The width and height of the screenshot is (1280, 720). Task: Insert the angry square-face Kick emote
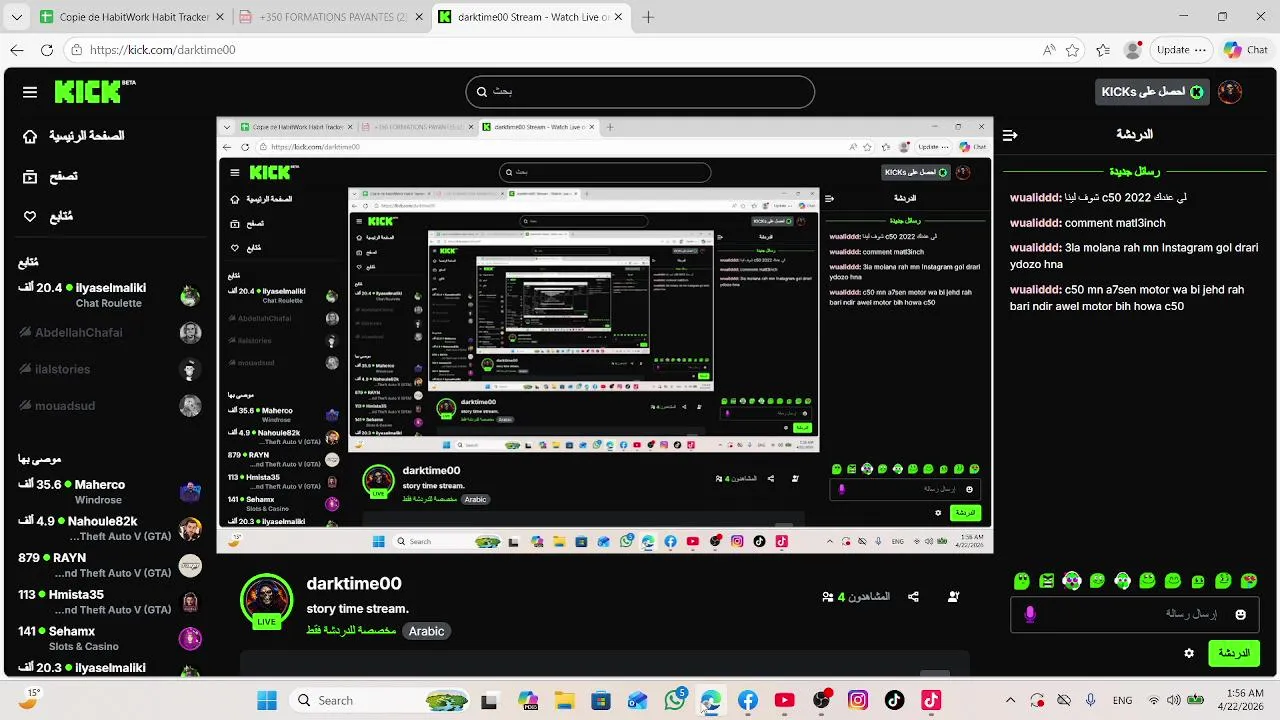click(1047, 581)
